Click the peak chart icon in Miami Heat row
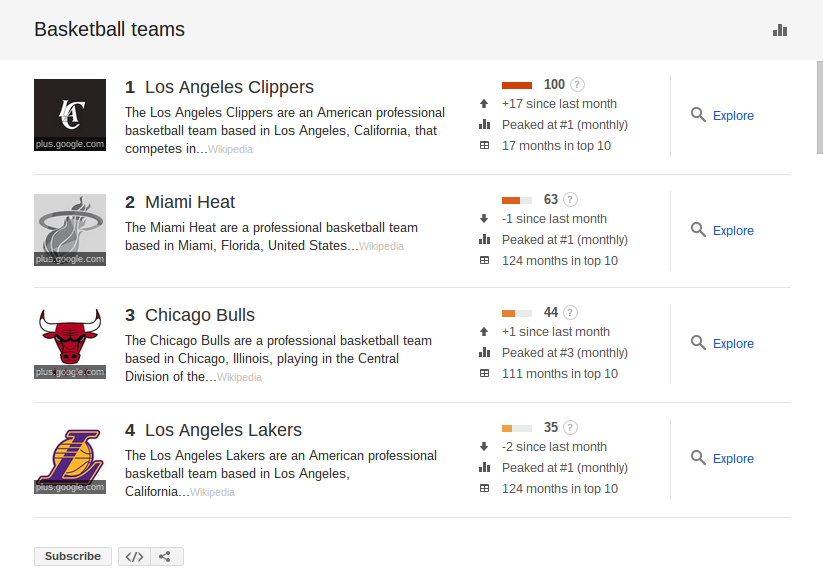823x583 pixels. [484, 239]
